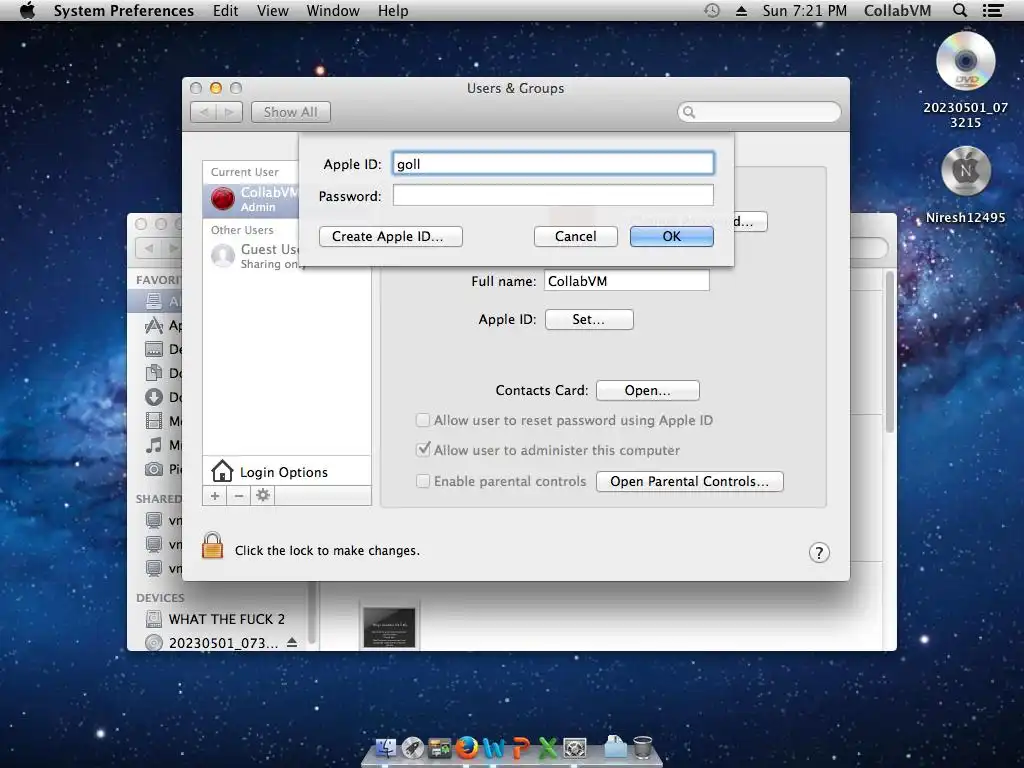Click the Movies film icon in Finder sidebar
1024x768 pixels.
(x=153, y=421)
